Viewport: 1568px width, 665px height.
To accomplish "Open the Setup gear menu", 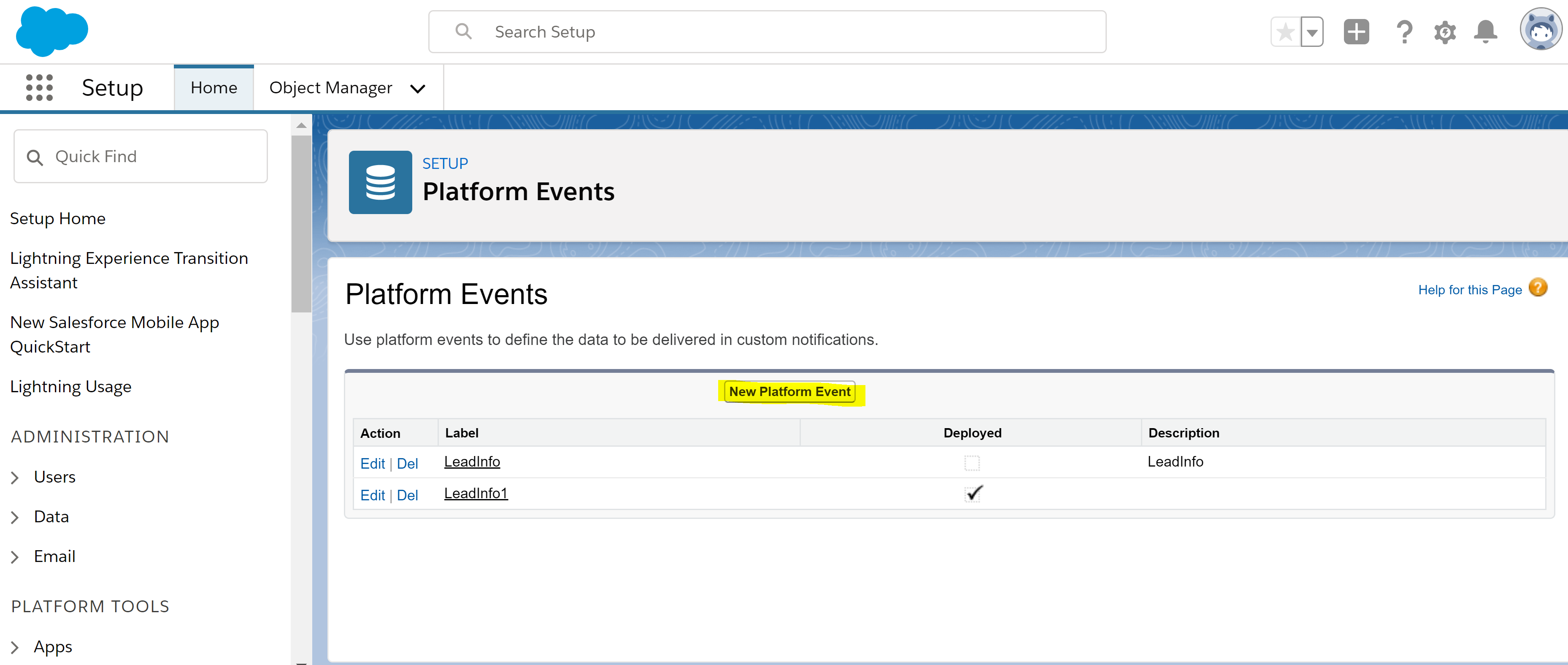I will tap(1444, 32).
